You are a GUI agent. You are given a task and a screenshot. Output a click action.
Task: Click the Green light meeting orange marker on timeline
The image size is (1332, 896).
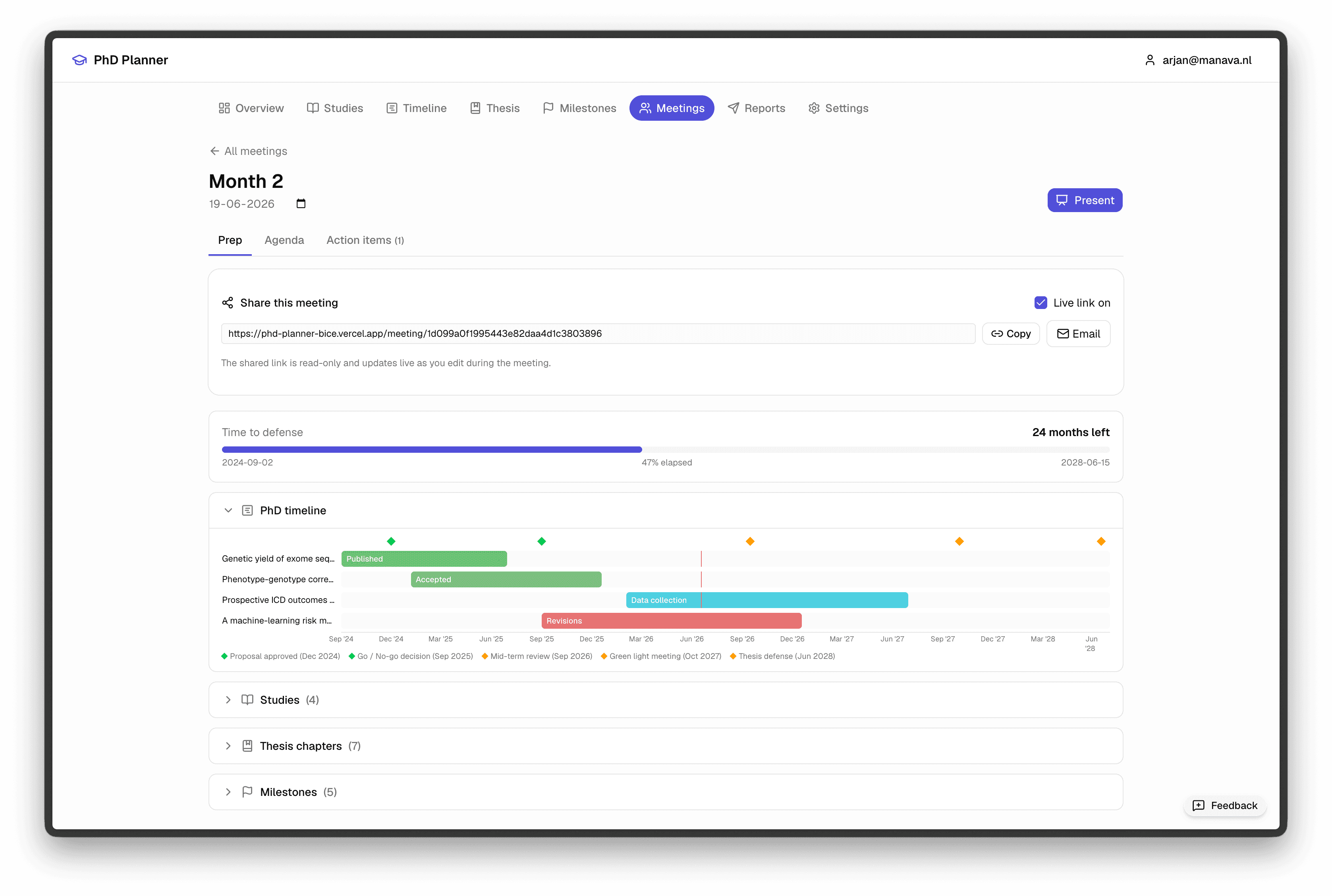pyautogui.click(x=959, y=541)
